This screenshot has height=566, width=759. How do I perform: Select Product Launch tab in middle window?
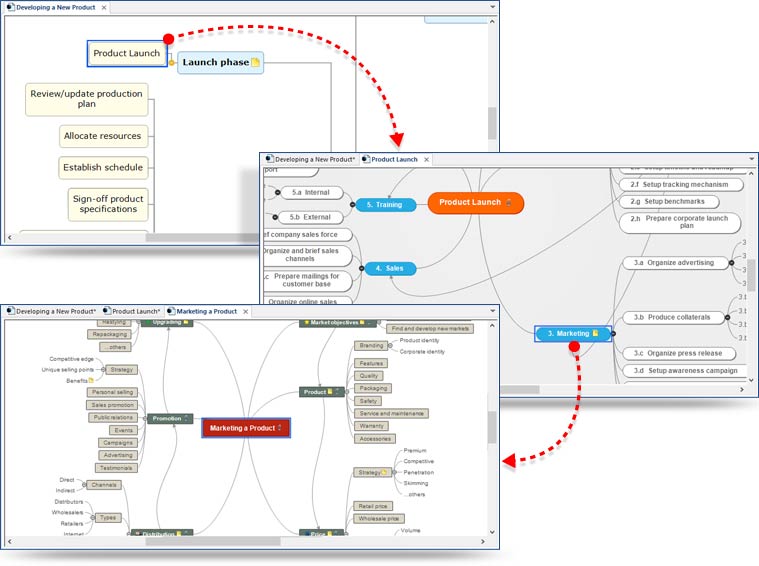(395, 159)
